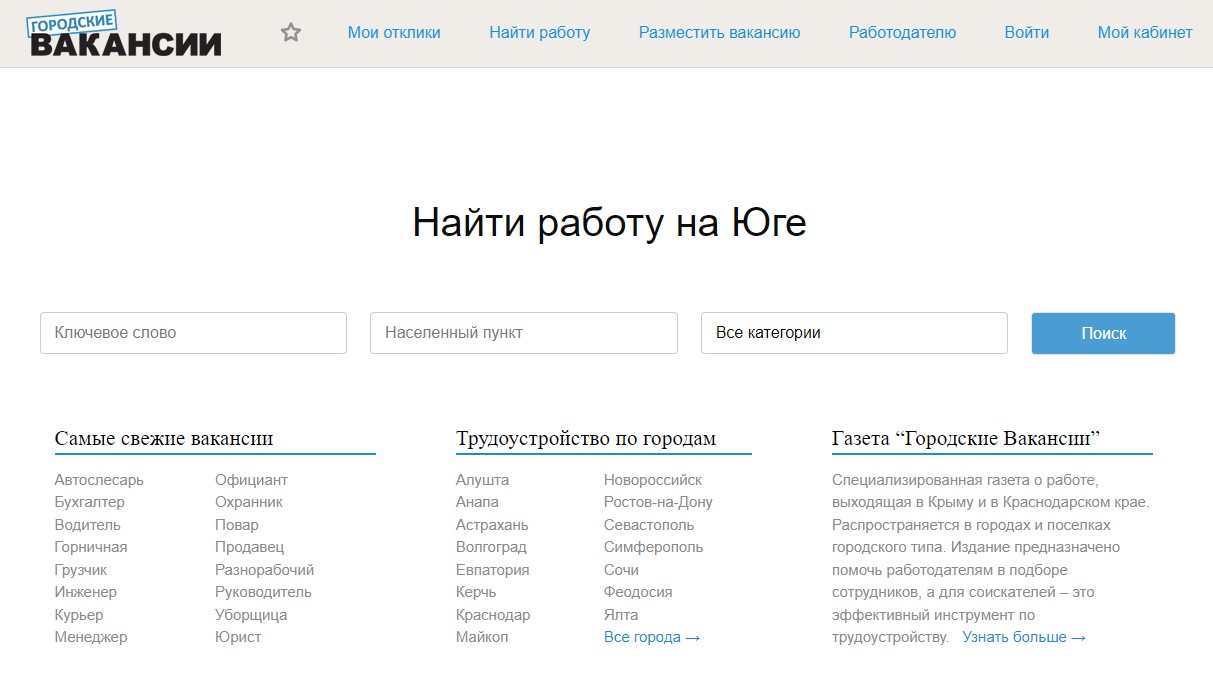Click the Самые свежие вакансии heading
Screen dimensions: 1213x680
click(164, 438)
